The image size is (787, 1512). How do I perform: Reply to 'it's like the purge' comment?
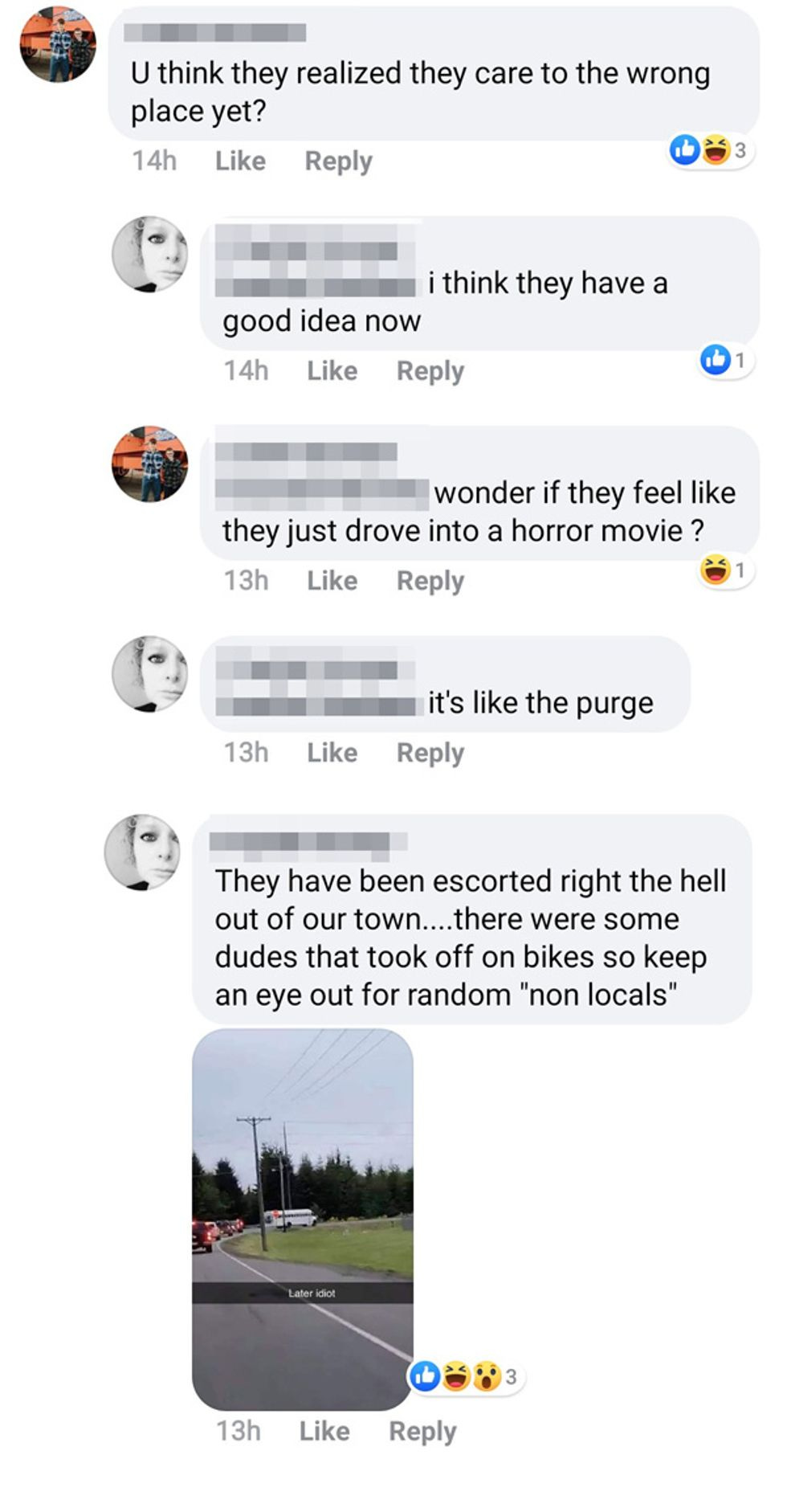[430, 753]
